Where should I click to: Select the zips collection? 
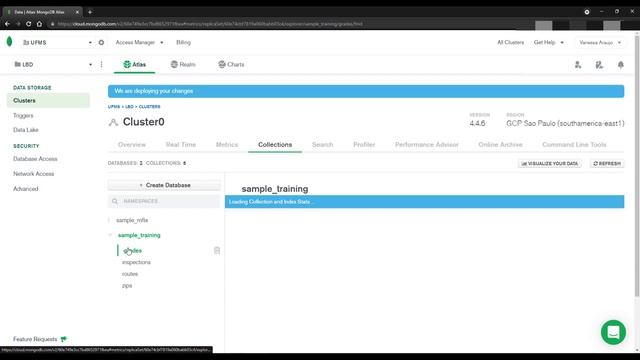point(127,286)
